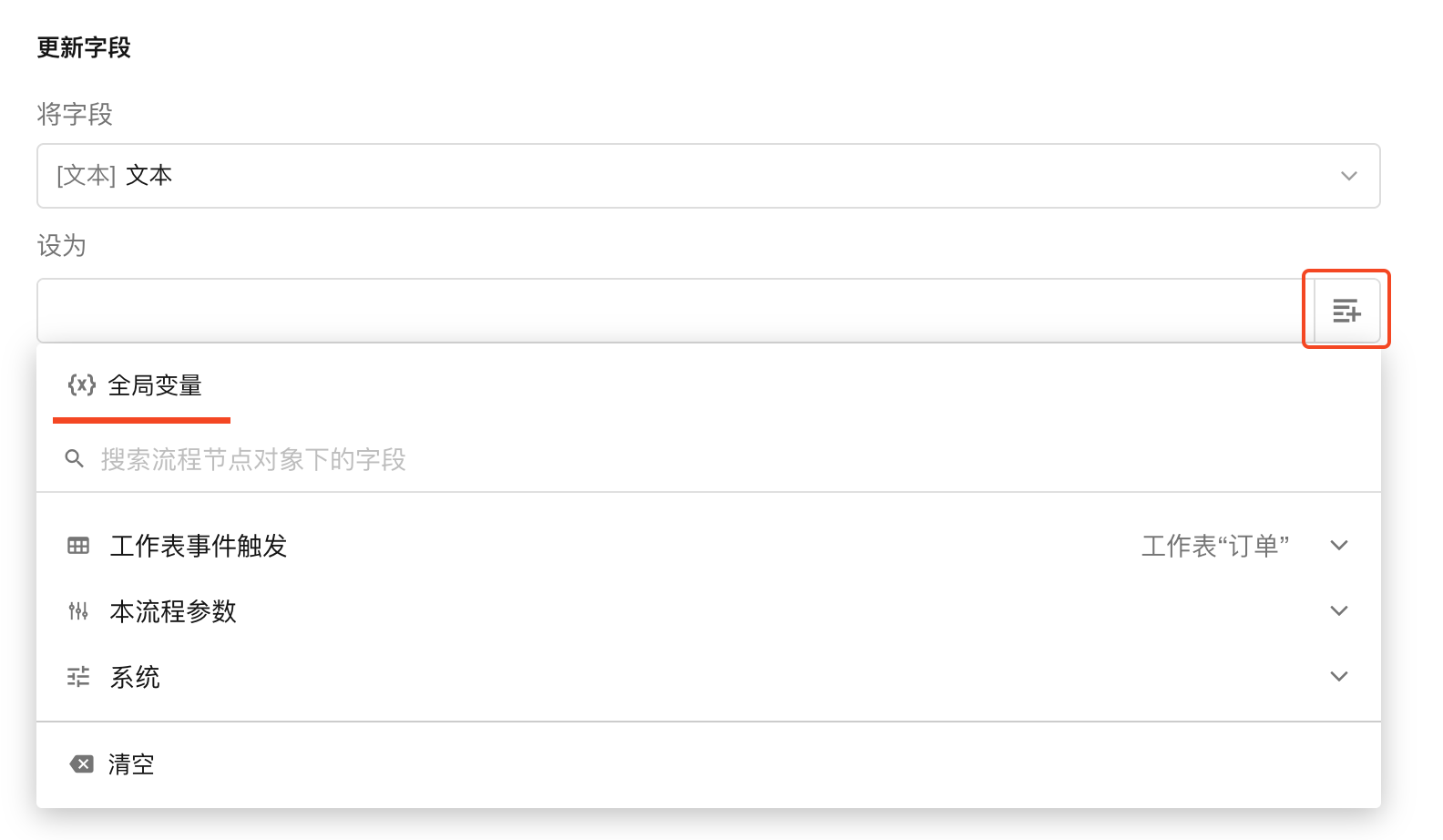Click 清空 to clear the value
1443x840 pixels.
tap(131, 764)
